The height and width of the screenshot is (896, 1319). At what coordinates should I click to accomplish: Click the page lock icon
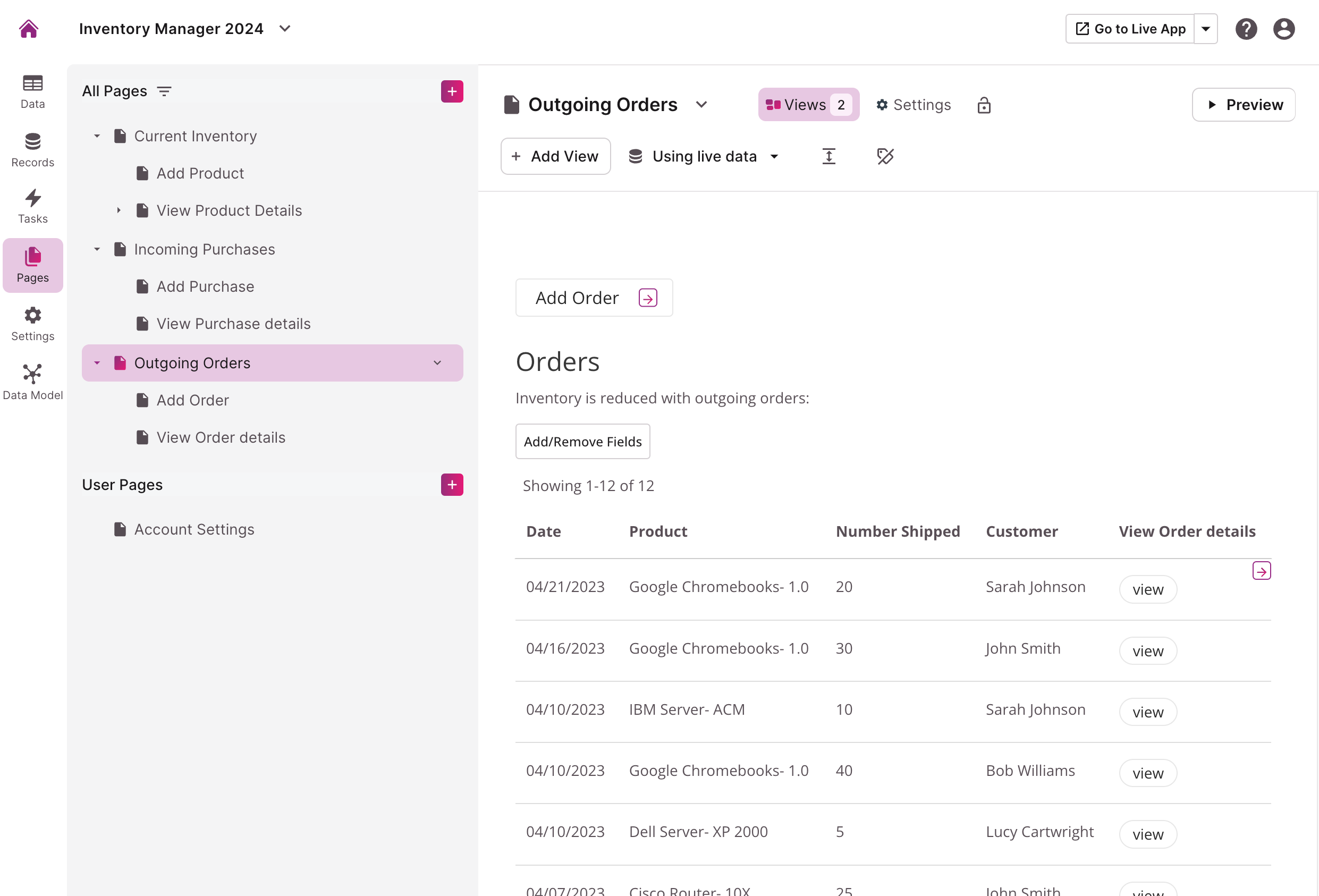pyautogui.click(x=984, y=105)
